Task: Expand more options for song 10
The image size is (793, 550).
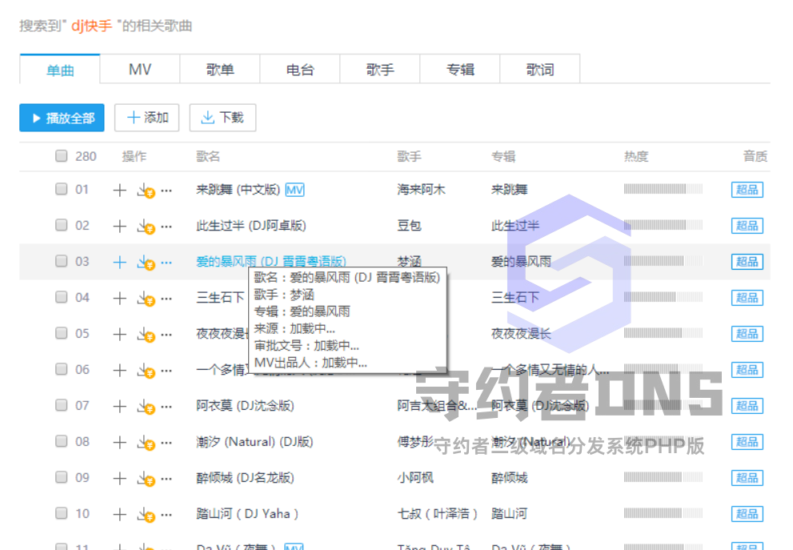Action: pos(166,514)
